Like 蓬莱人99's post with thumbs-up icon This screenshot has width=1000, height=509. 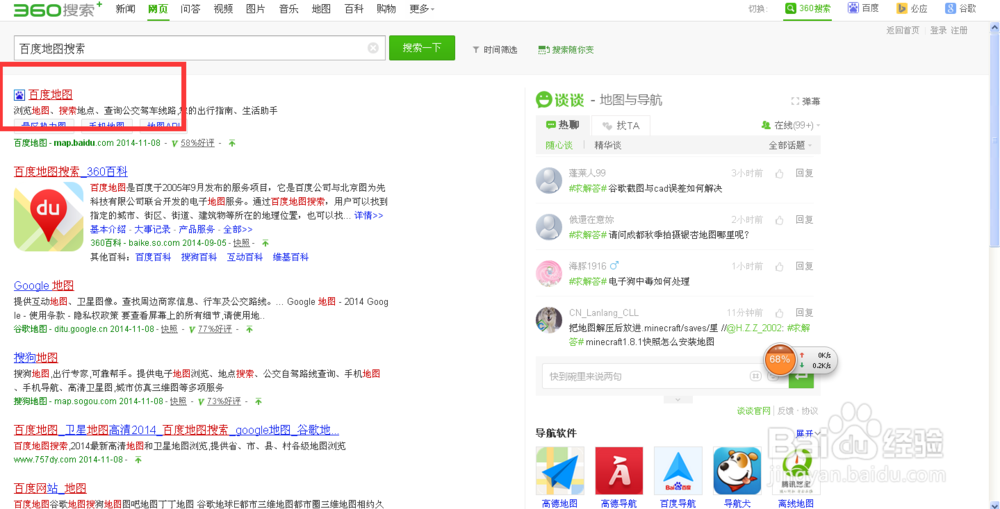(779, 173)
